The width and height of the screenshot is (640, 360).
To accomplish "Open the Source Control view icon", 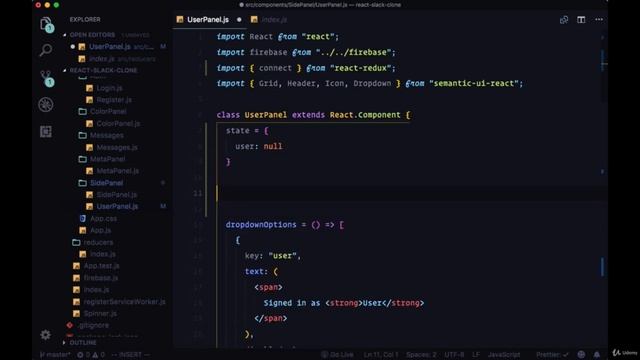I will click(x=46, y=78).
